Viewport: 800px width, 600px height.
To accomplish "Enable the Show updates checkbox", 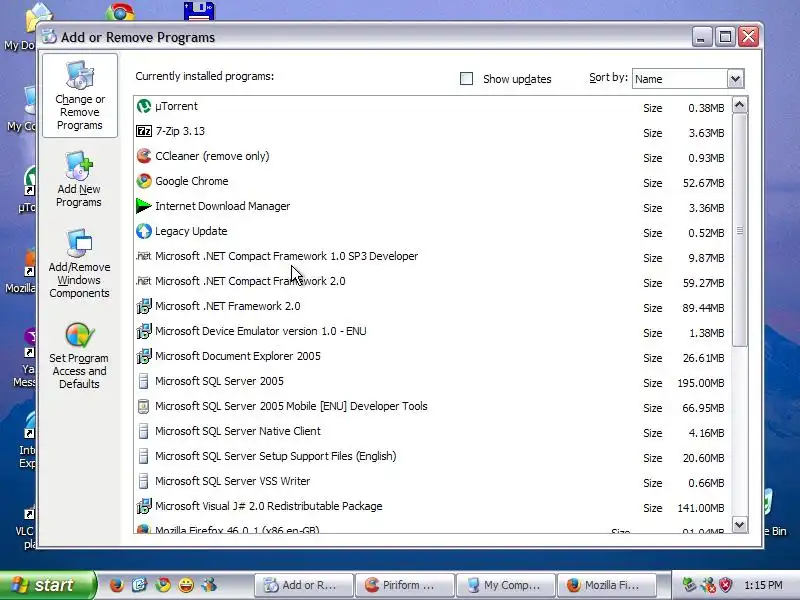I will 466,79.
